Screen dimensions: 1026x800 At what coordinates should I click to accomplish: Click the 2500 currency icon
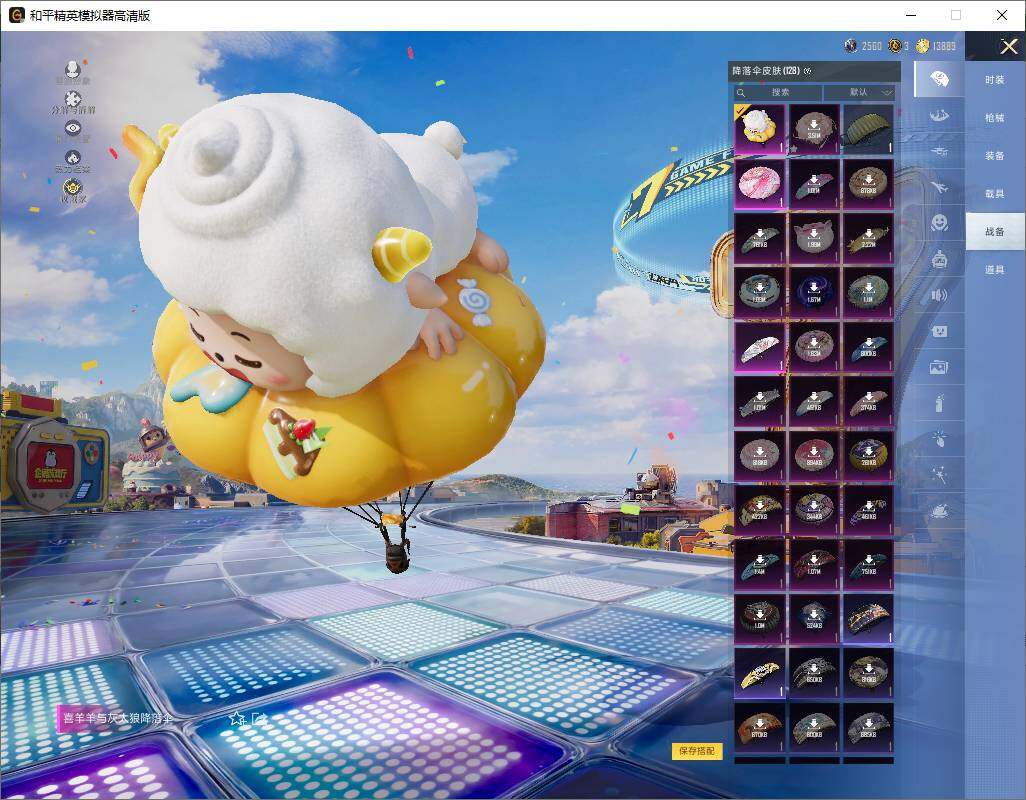851,46
